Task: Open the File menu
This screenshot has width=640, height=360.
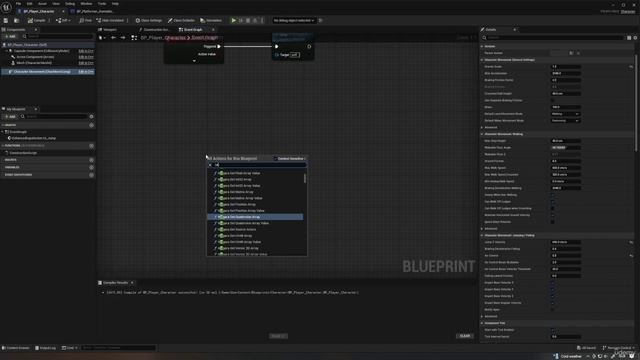Action: pos(18,4)
